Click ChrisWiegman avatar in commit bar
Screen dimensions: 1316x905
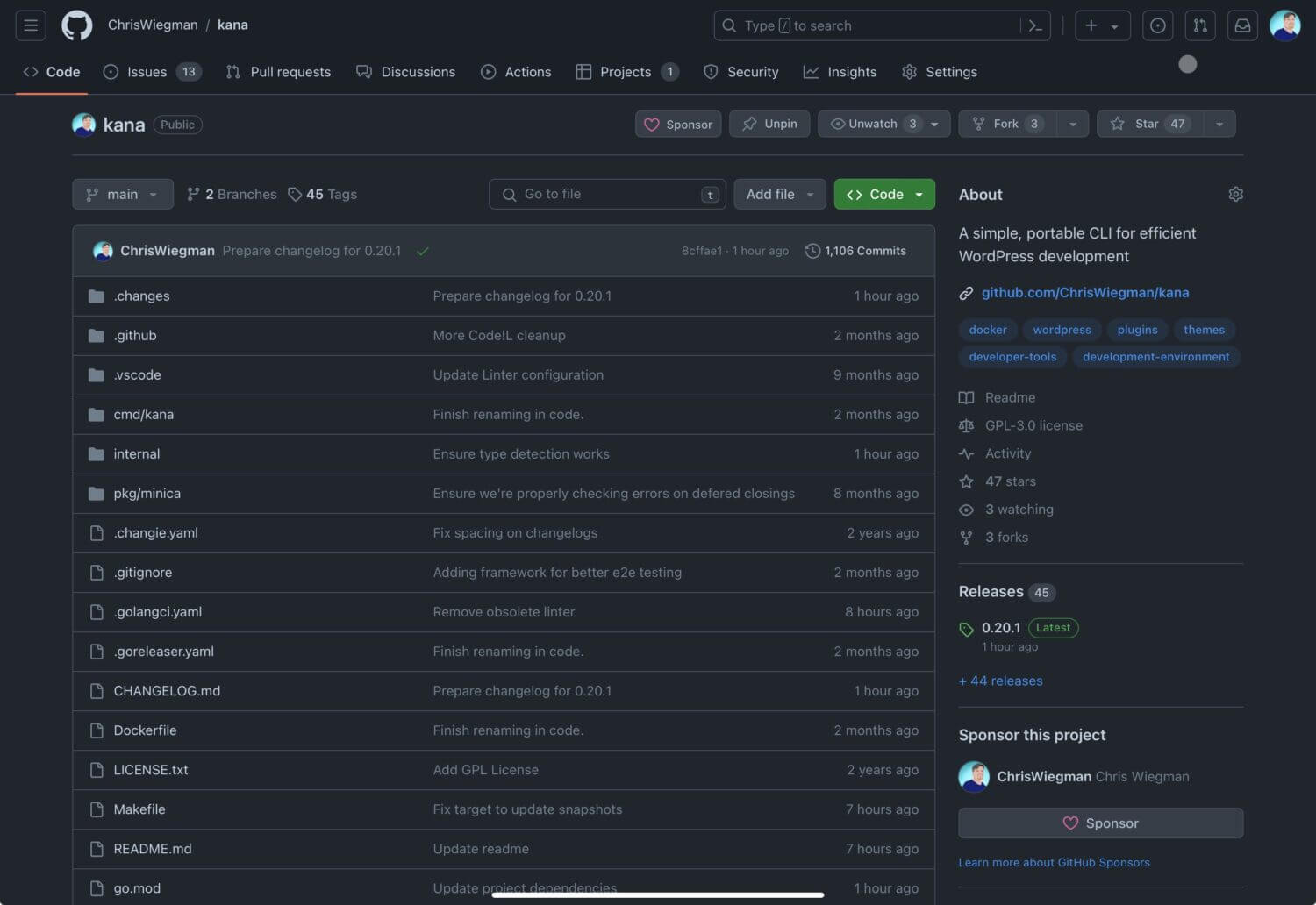coord(103,251)
